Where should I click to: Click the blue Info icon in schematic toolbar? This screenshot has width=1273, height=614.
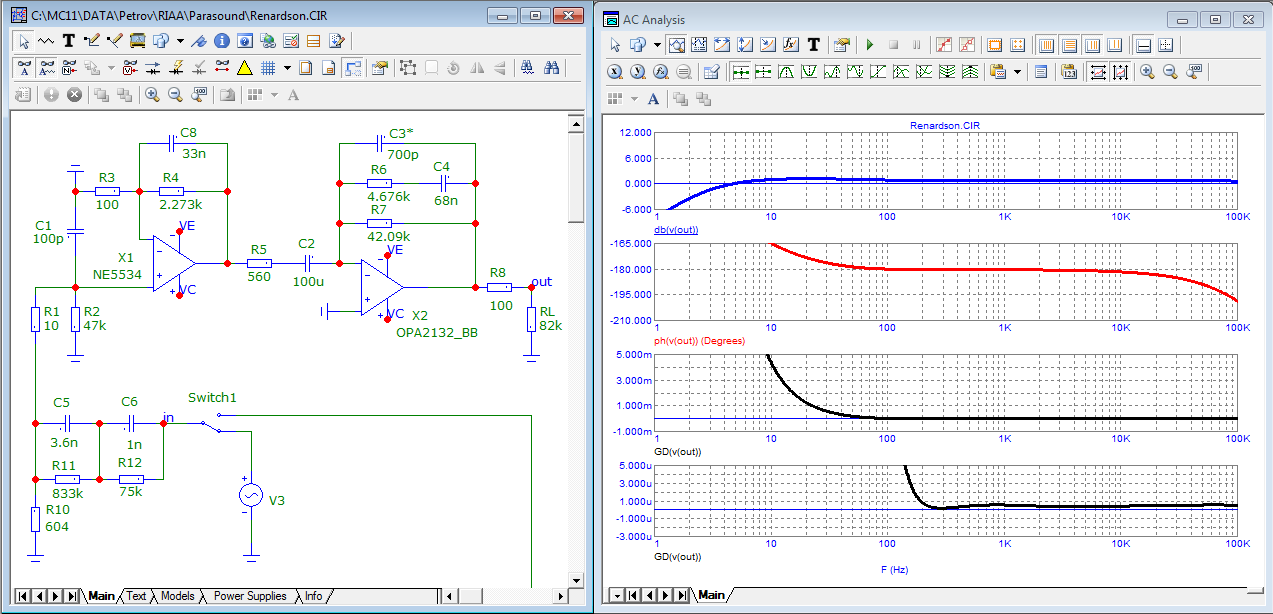221,41
